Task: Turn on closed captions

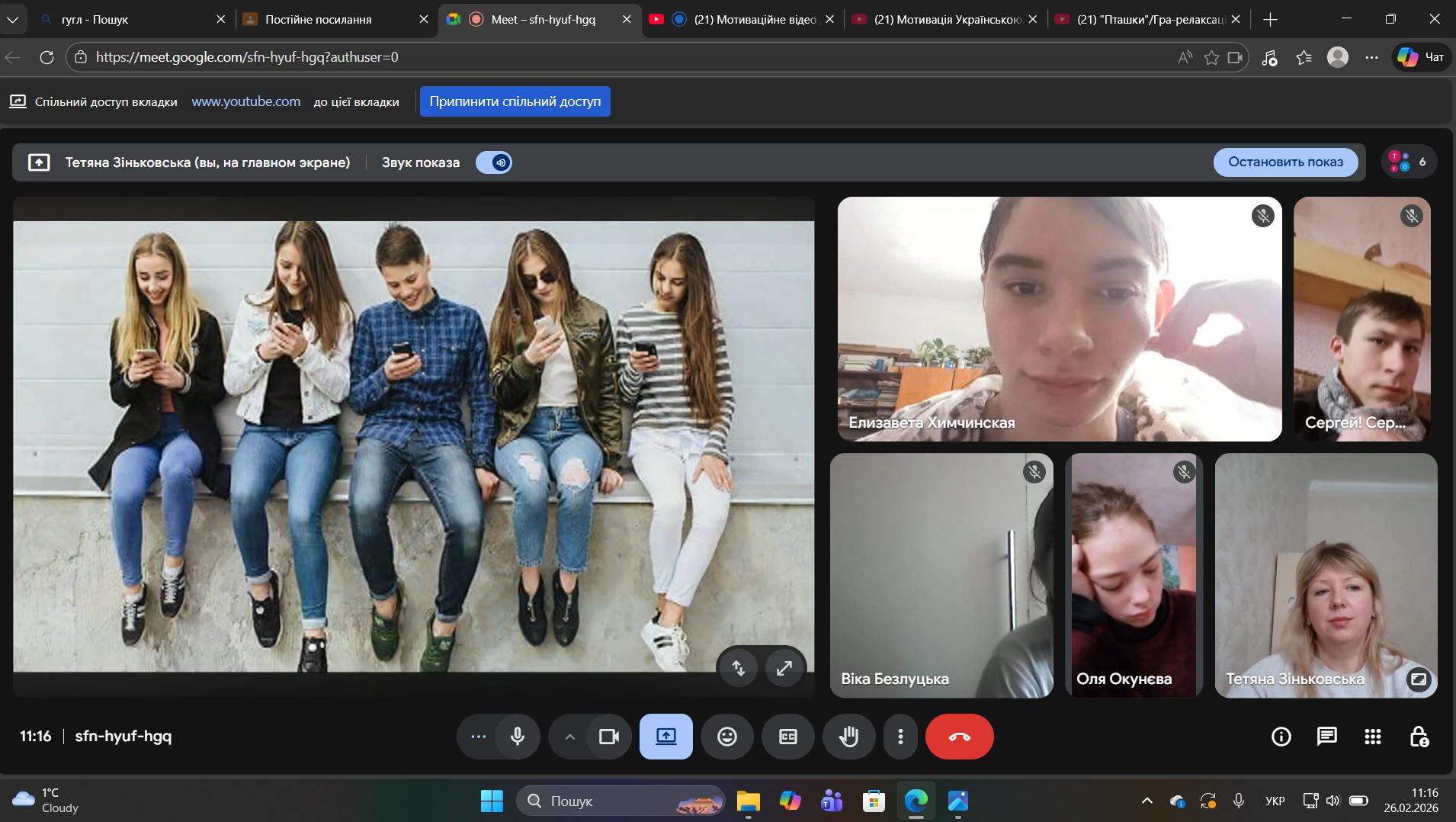Action: tap(788, 737)
